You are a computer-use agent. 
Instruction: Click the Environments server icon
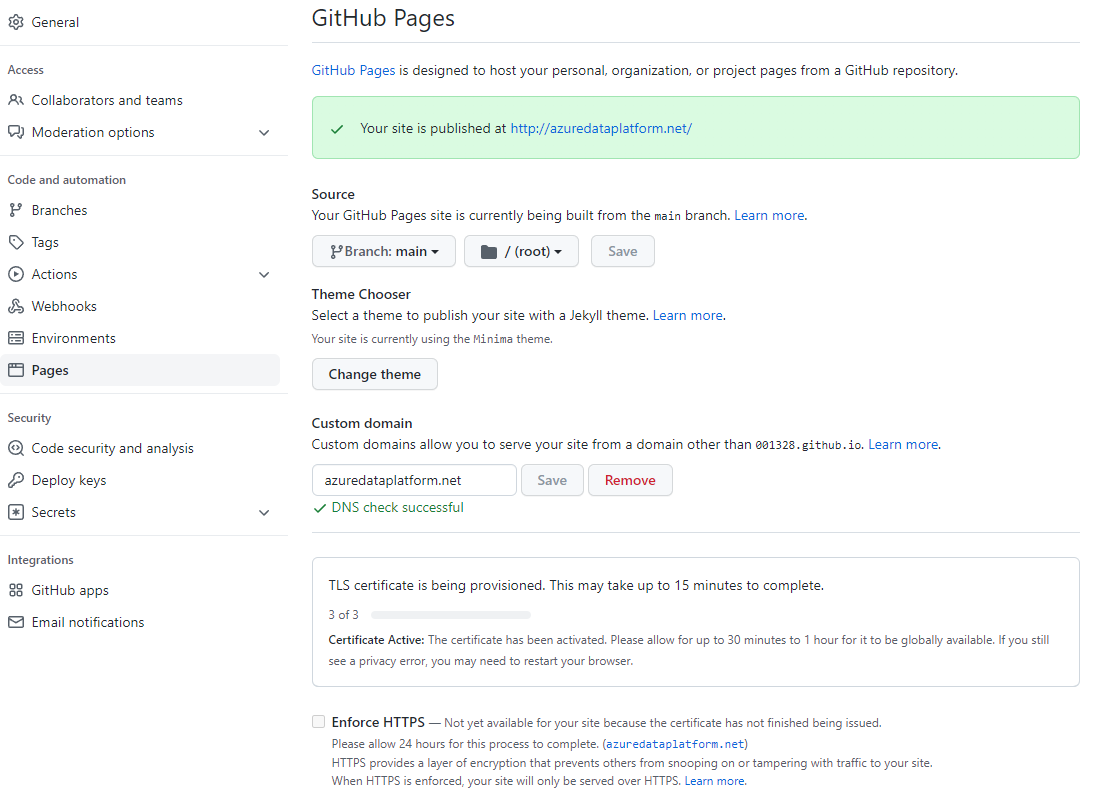coord(15,338)
